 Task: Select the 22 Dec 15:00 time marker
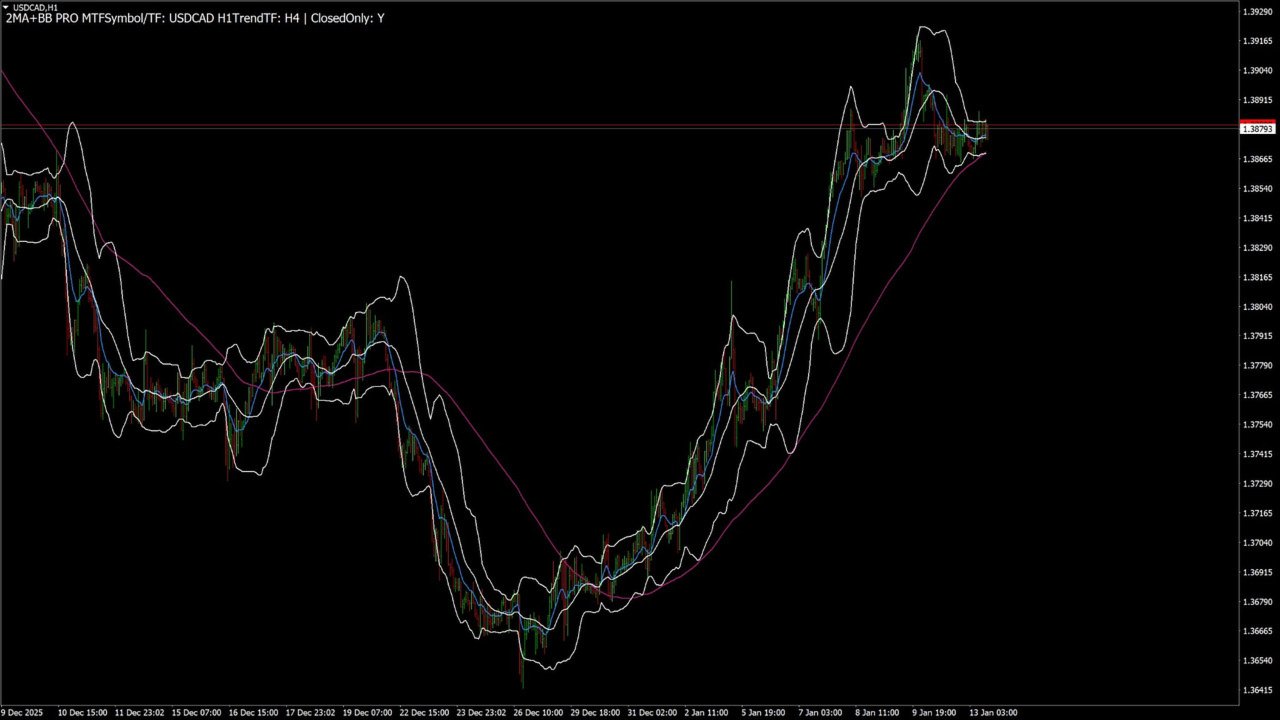click(x=424, y=713)
